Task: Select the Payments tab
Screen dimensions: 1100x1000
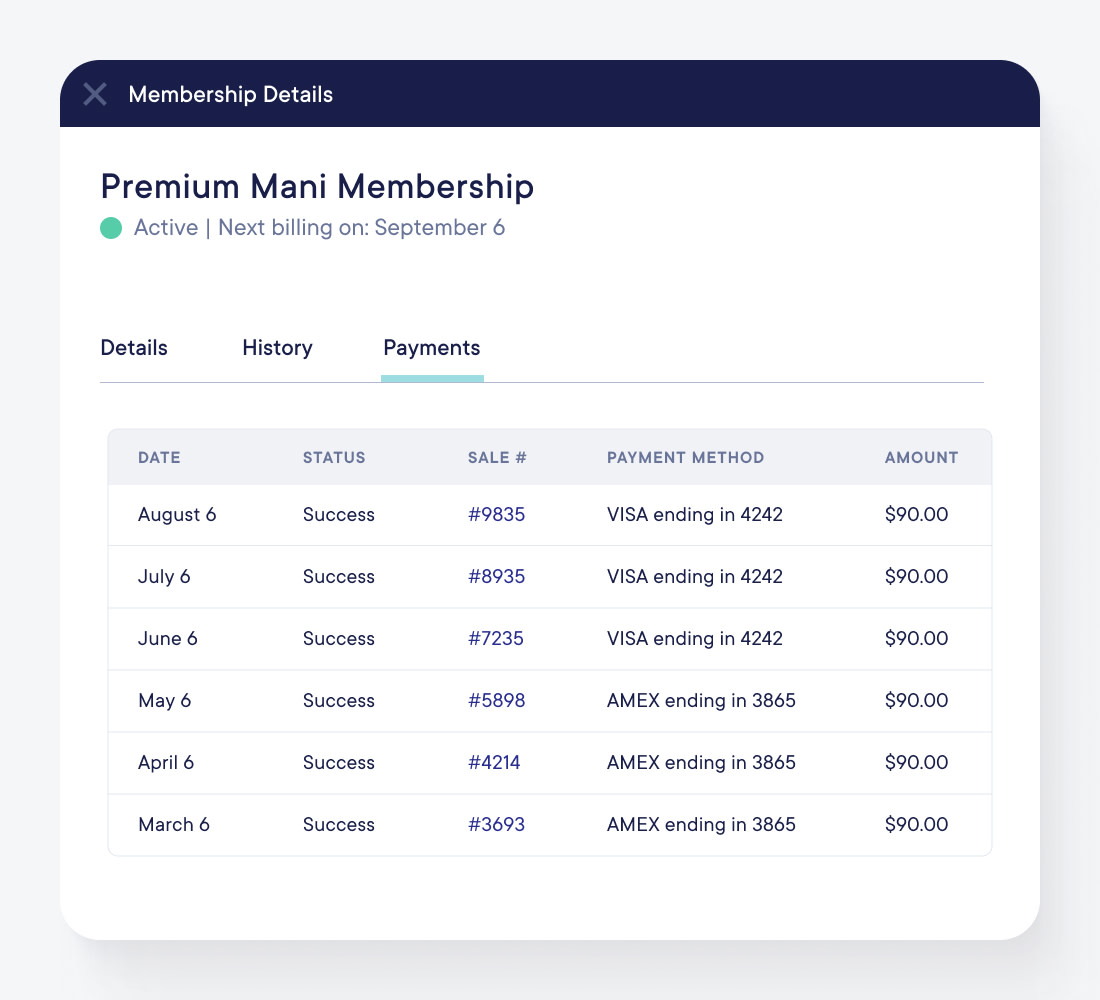Action: (431, 348)
